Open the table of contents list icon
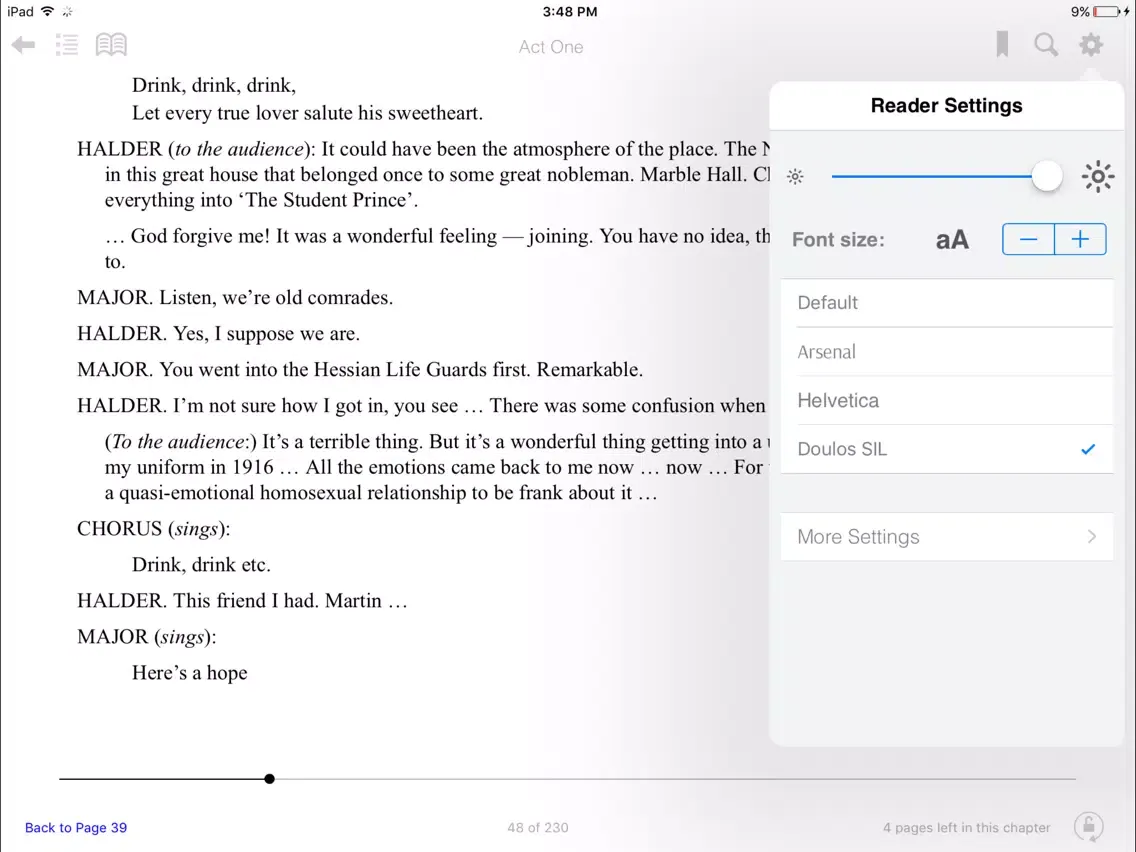Screen dimensions: 1136x852 coord(67,45)
